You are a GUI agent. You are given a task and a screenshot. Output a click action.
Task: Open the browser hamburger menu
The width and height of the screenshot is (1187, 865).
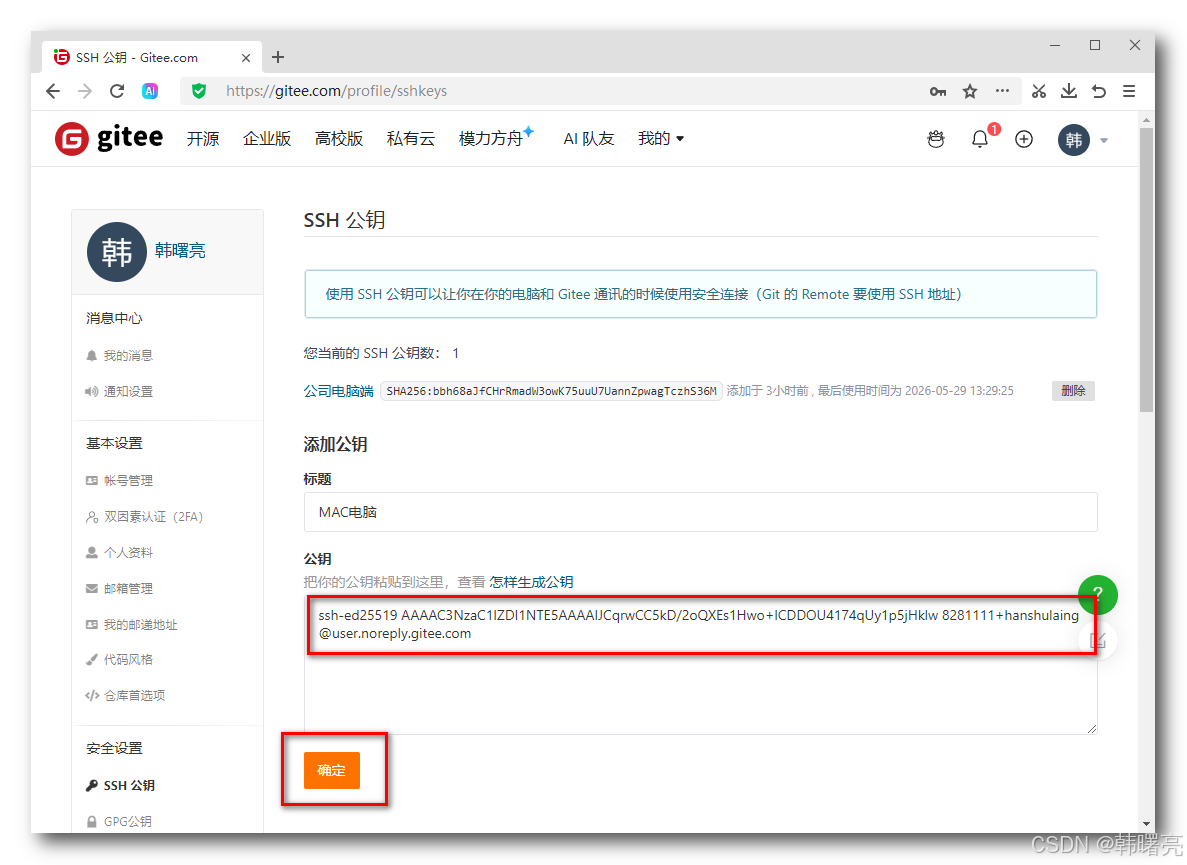[x=1129, y=92]
